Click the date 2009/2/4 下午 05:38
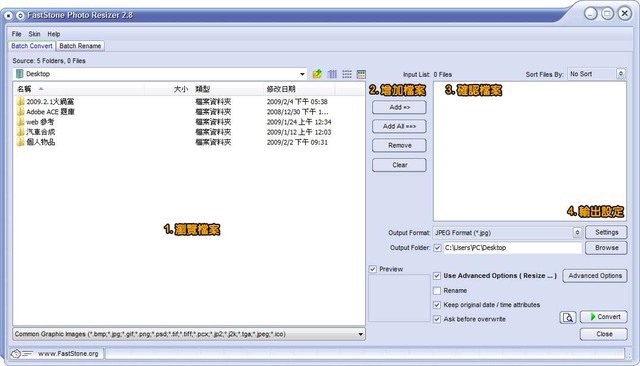 click(297, 102)
